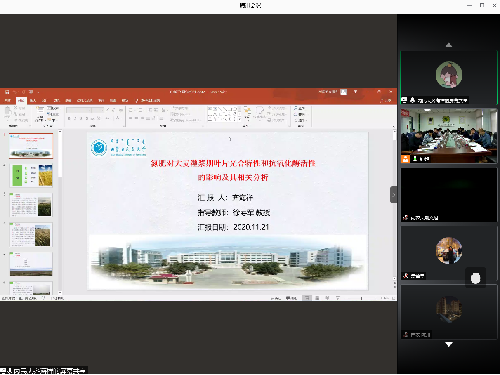Toggle Normal view in the PowerPoint status bar
The height and width of the screenshot is (375, 500).
(x=307, y=298)
